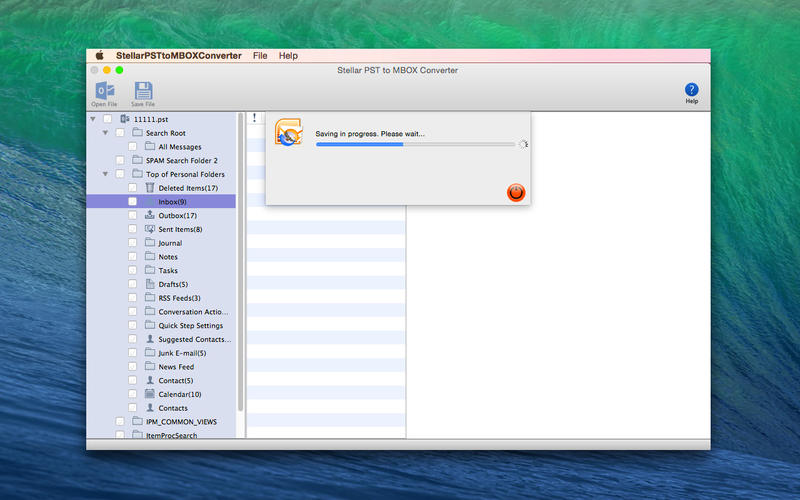The image size is (800, 500).
Task: Open the Apple menu
Action: (x=99, y=55)
